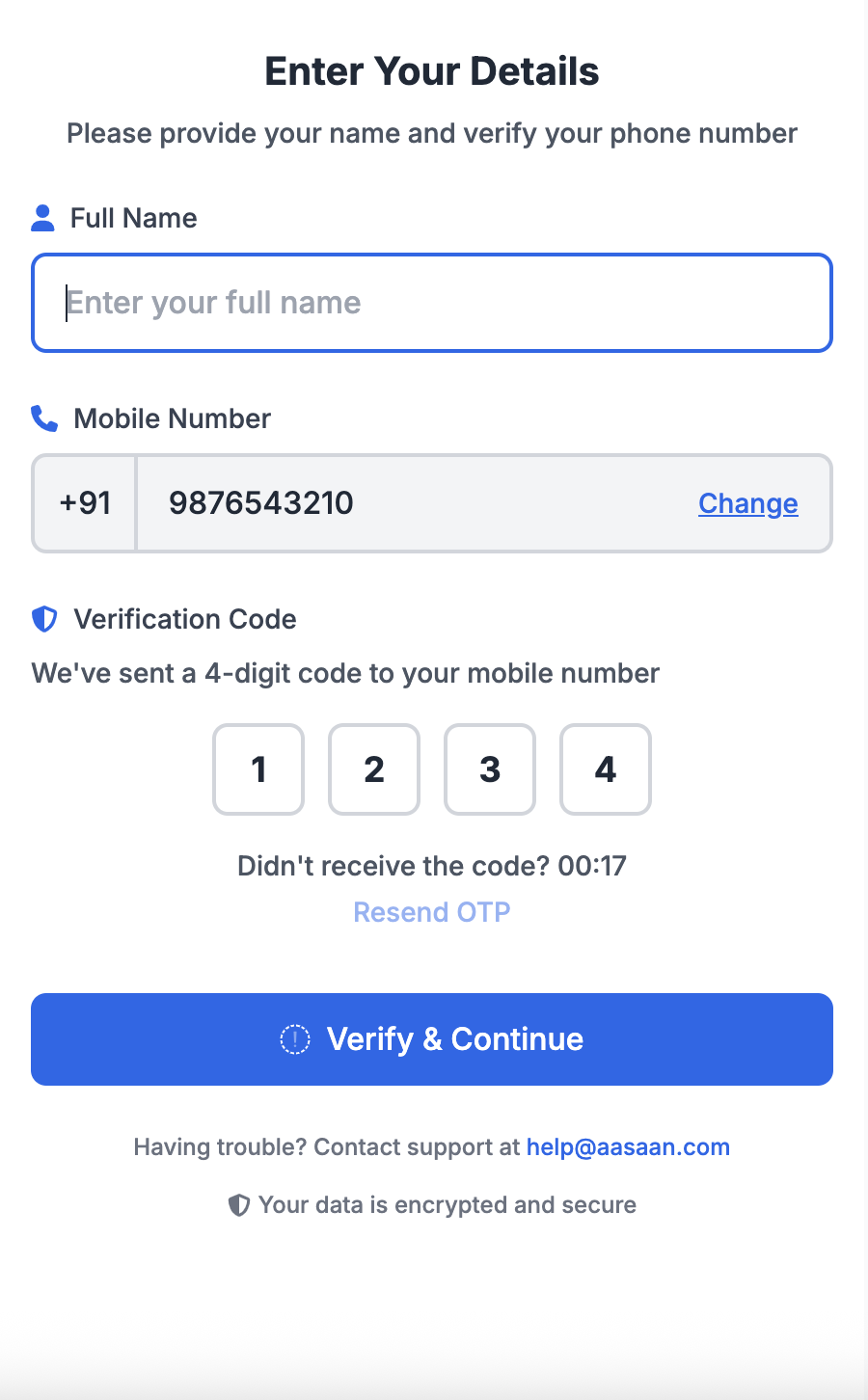868x1400 pixels.
Task: Click the phone icon beside Mobile Number
Action: (x=44, y=418)
